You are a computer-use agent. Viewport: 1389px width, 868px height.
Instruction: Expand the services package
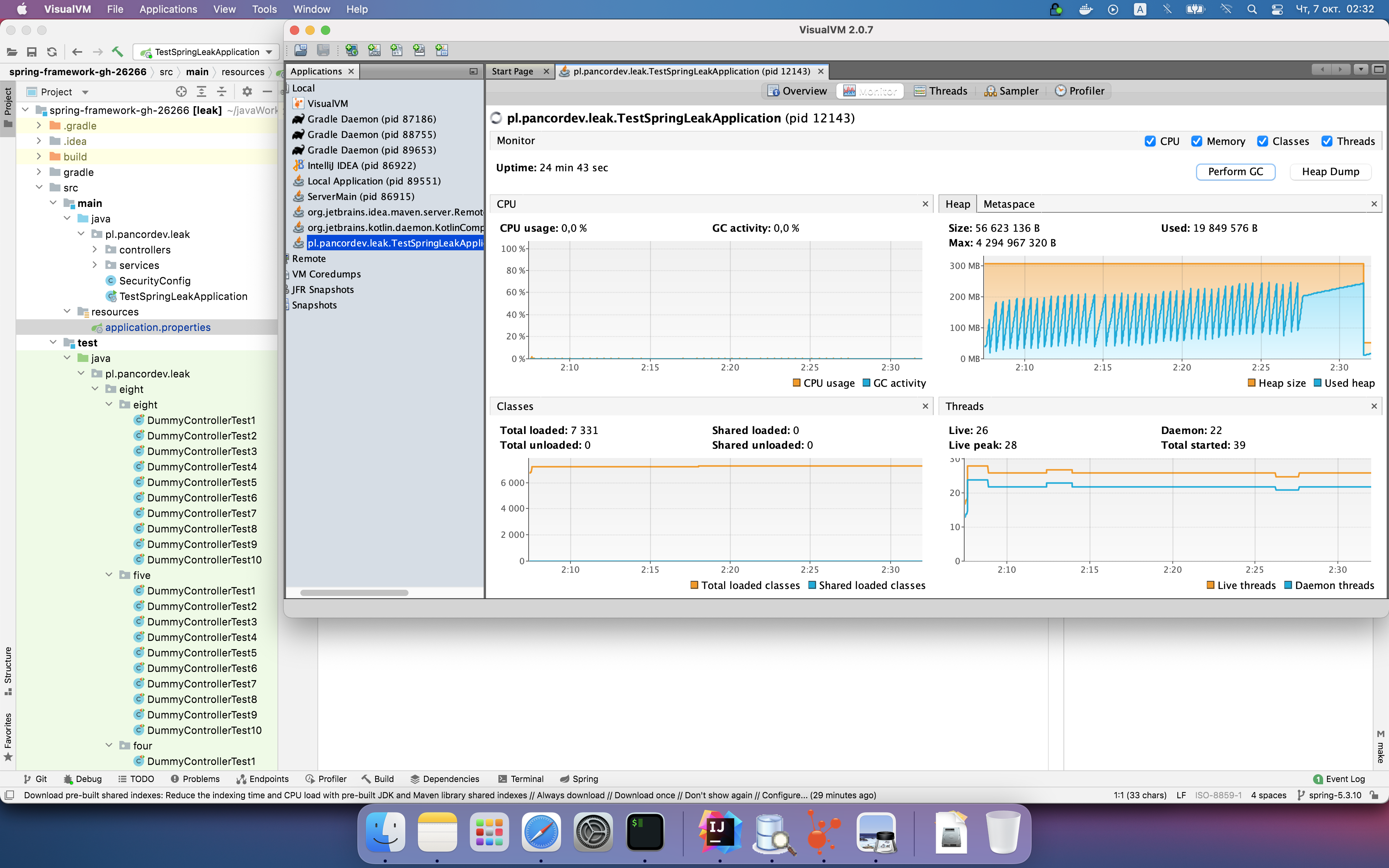(95, 265)
